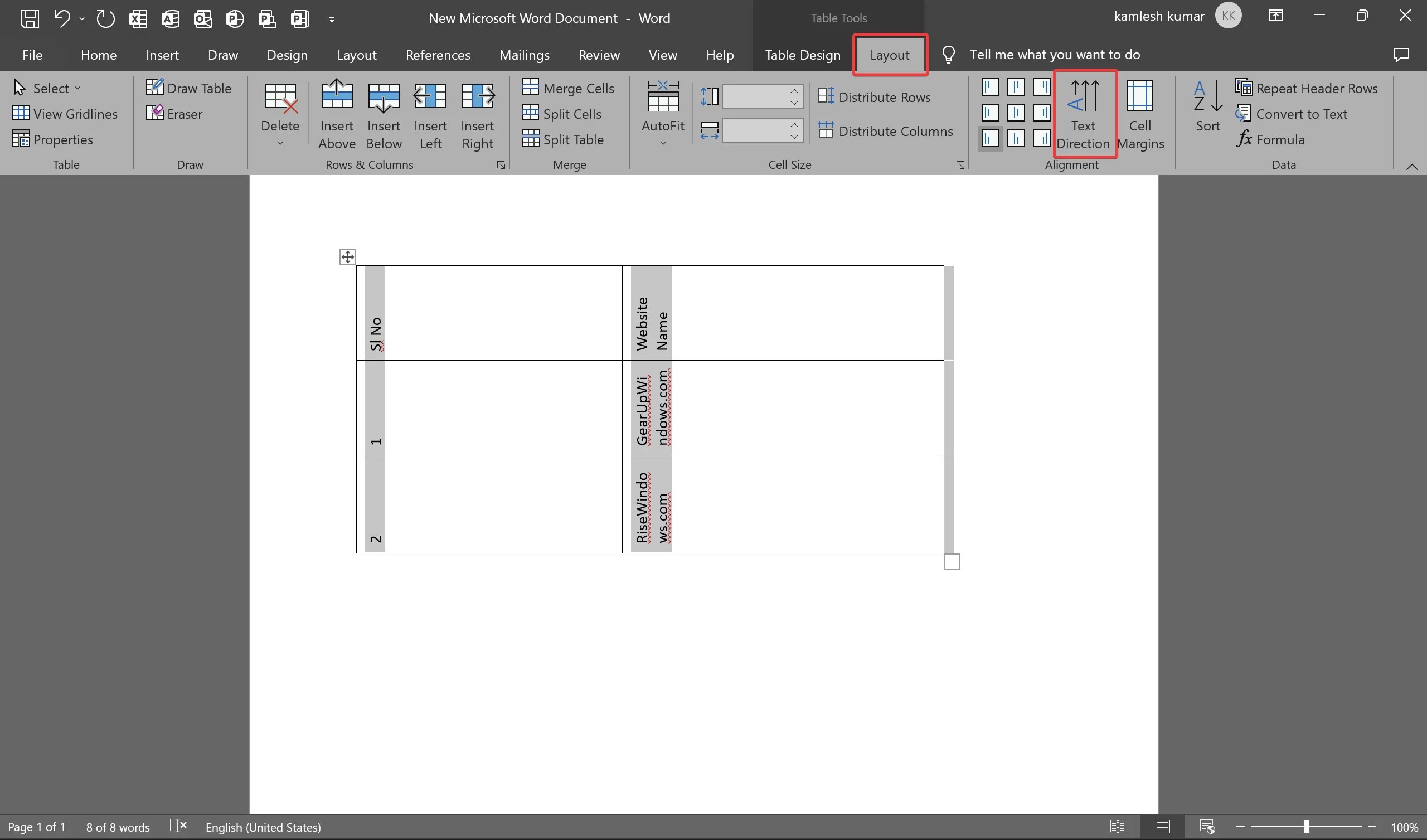This screenshot has height=840, width=1427.
Task: Click the Sort icon in the Data group
Action: [x=1207, y=109]
